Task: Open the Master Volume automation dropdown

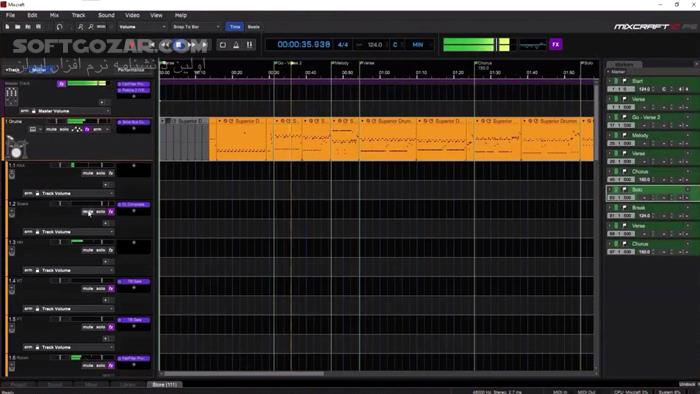Action: click(x=65, y=111)
